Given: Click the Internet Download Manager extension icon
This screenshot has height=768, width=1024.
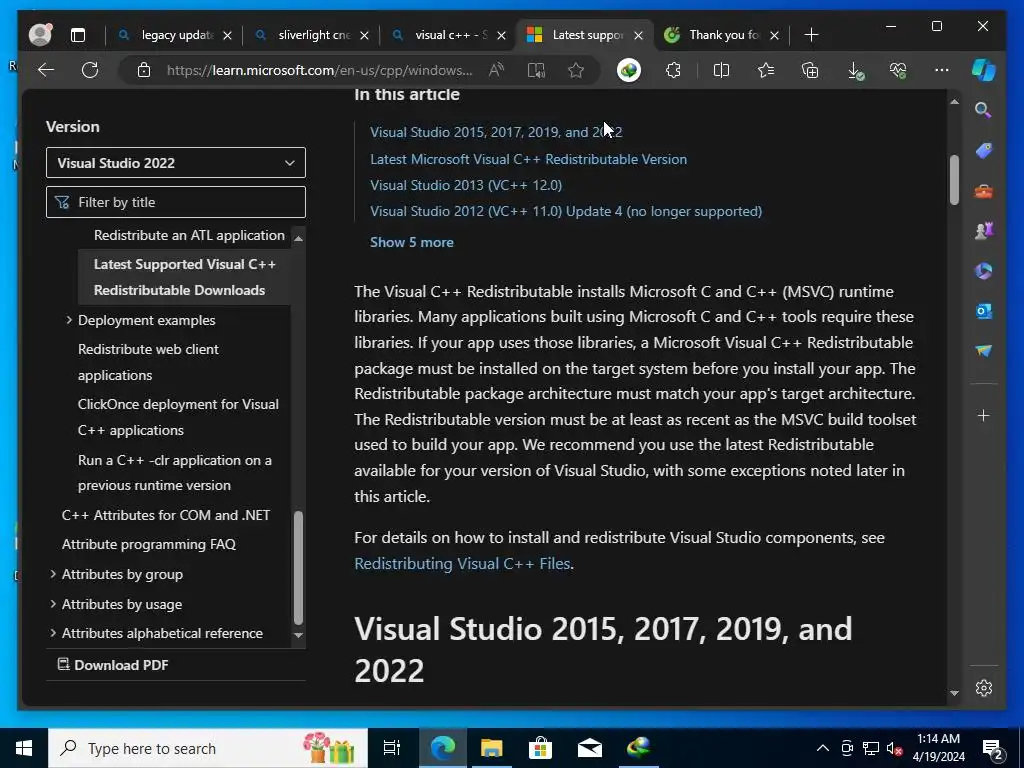Looking at the screenshot, I should (x=629, y=70).
